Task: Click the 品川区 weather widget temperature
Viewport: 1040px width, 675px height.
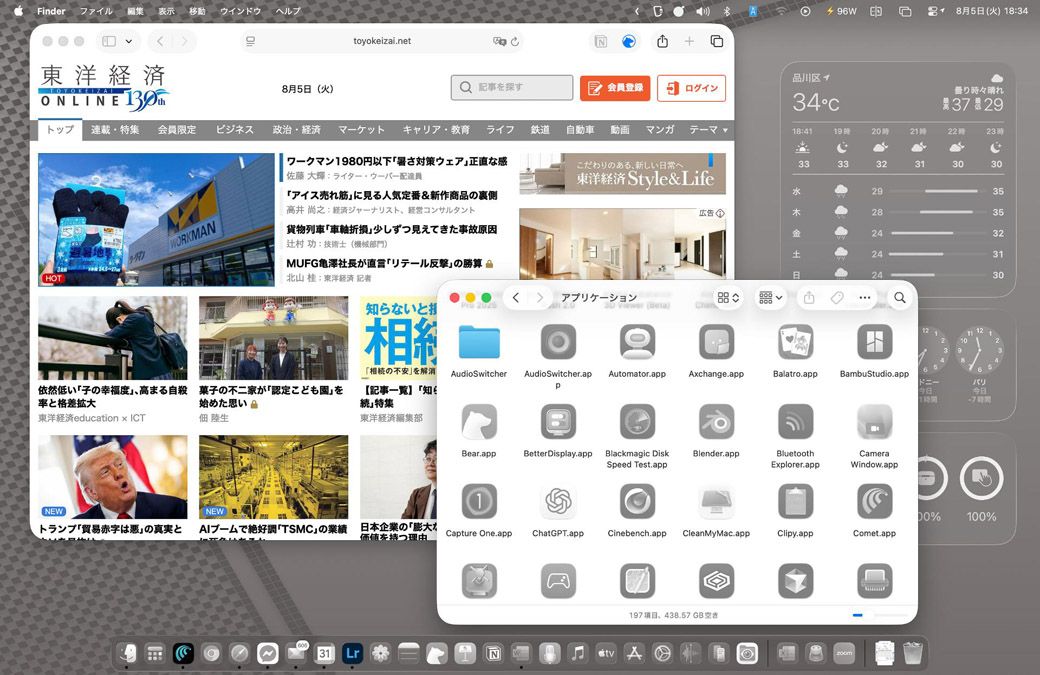Action: tap(815, 103)
